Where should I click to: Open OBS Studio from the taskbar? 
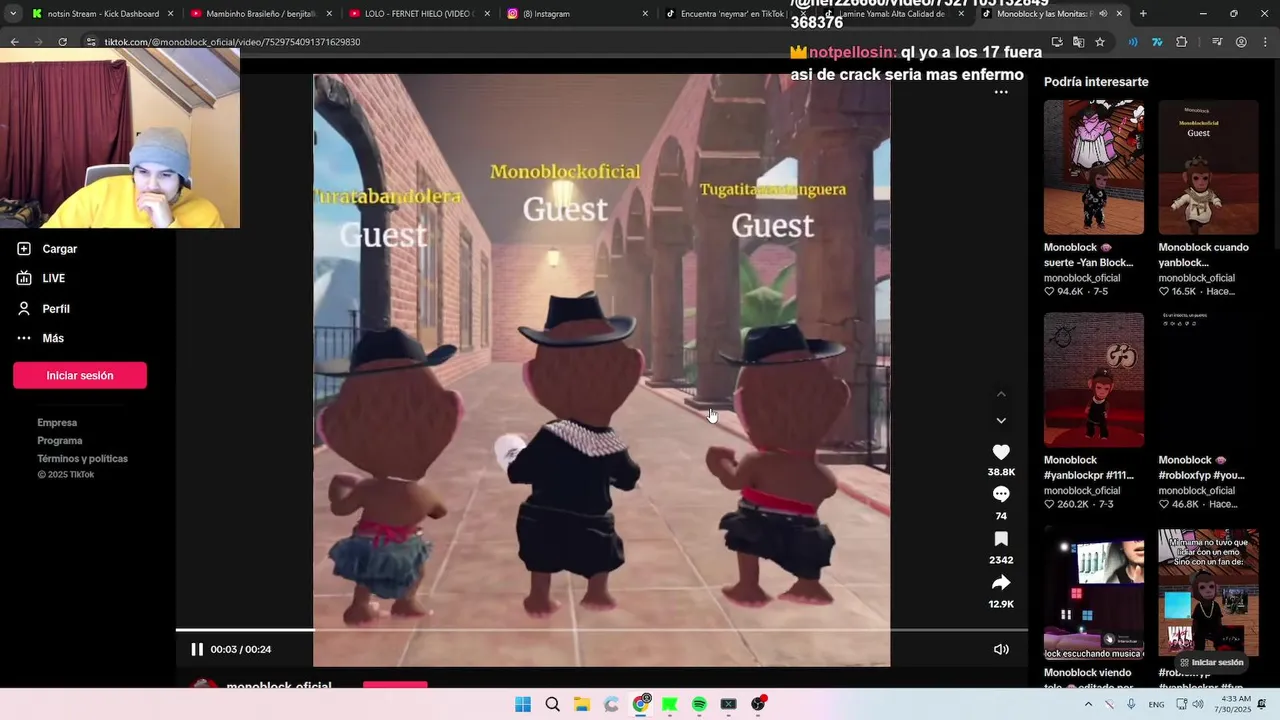pos(758,704)
